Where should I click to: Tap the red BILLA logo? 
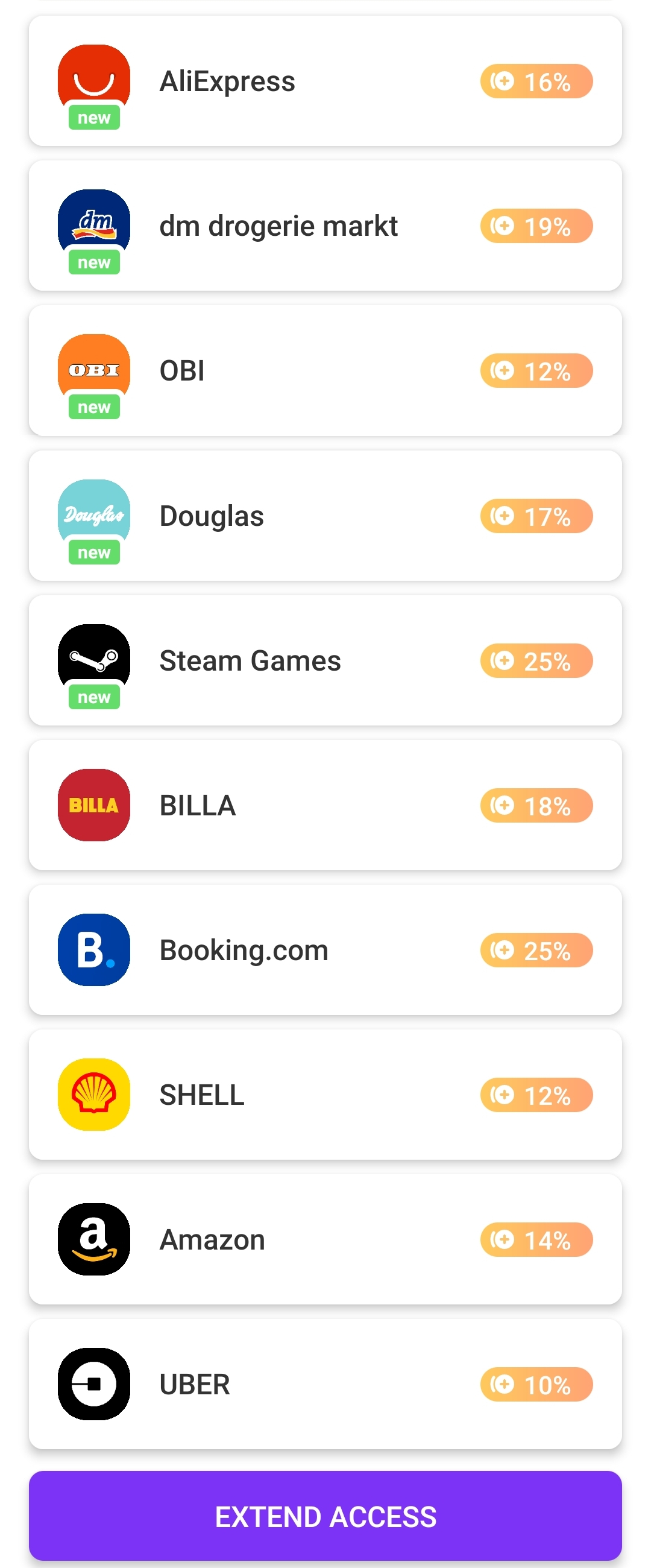tap(93, 805)
